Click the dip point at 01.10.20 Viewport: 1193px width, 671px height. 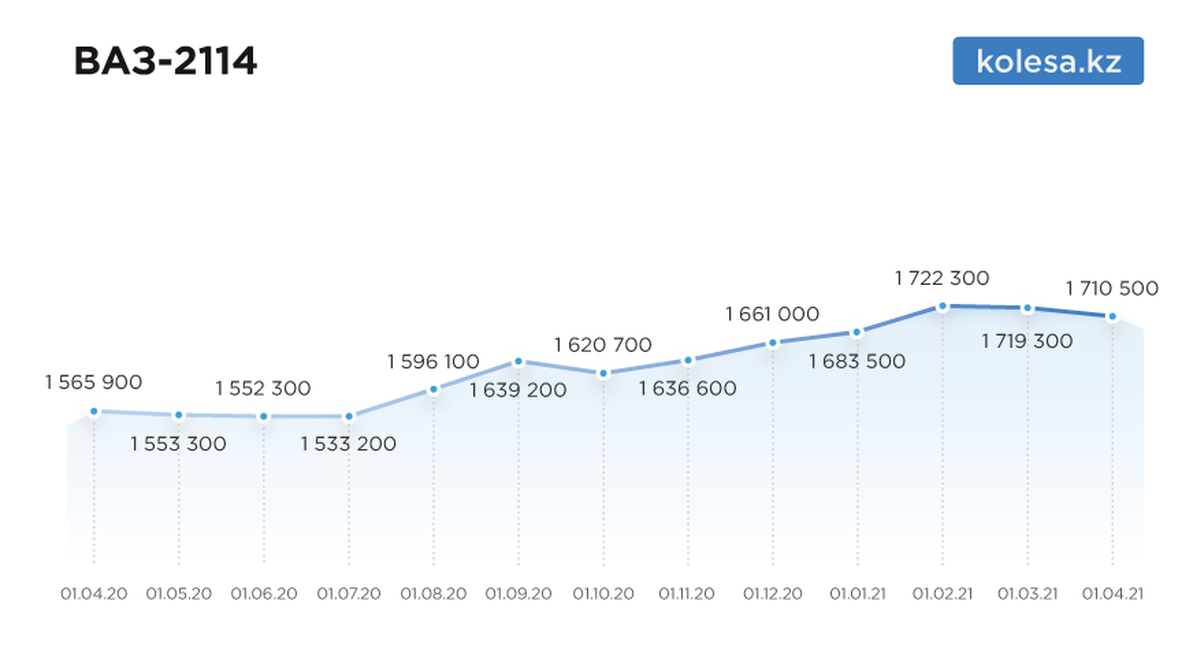(x=603, y=373)
